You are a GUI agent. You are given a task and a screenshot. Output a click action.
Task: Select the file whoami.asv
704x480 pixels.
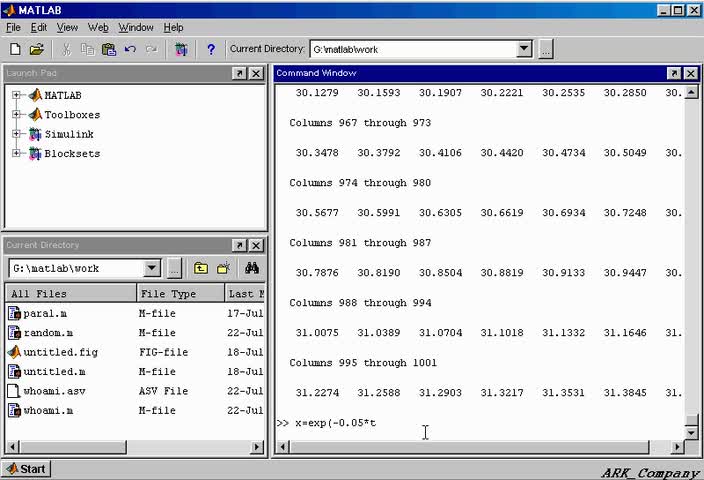click(x=54, y=391)
